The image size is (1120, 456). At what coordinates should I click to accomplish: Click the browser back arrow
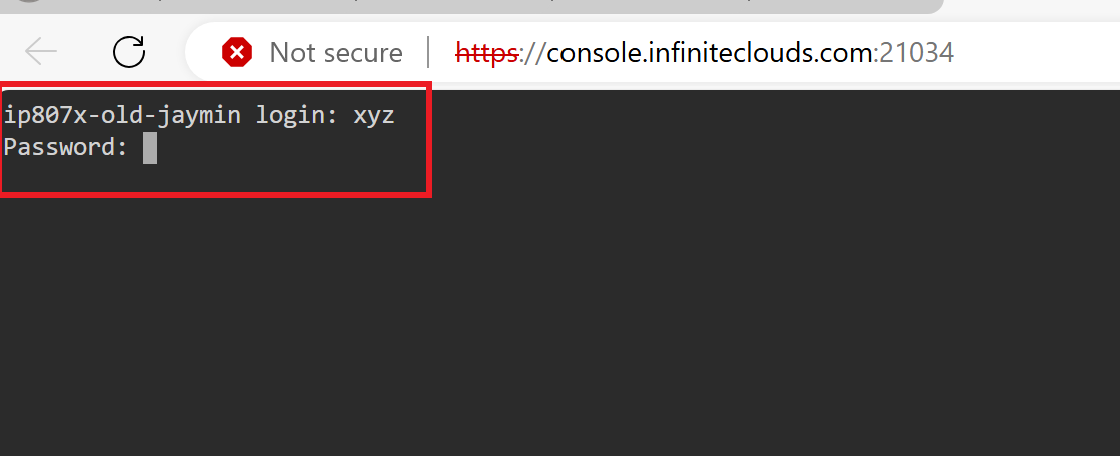(41, 52)
